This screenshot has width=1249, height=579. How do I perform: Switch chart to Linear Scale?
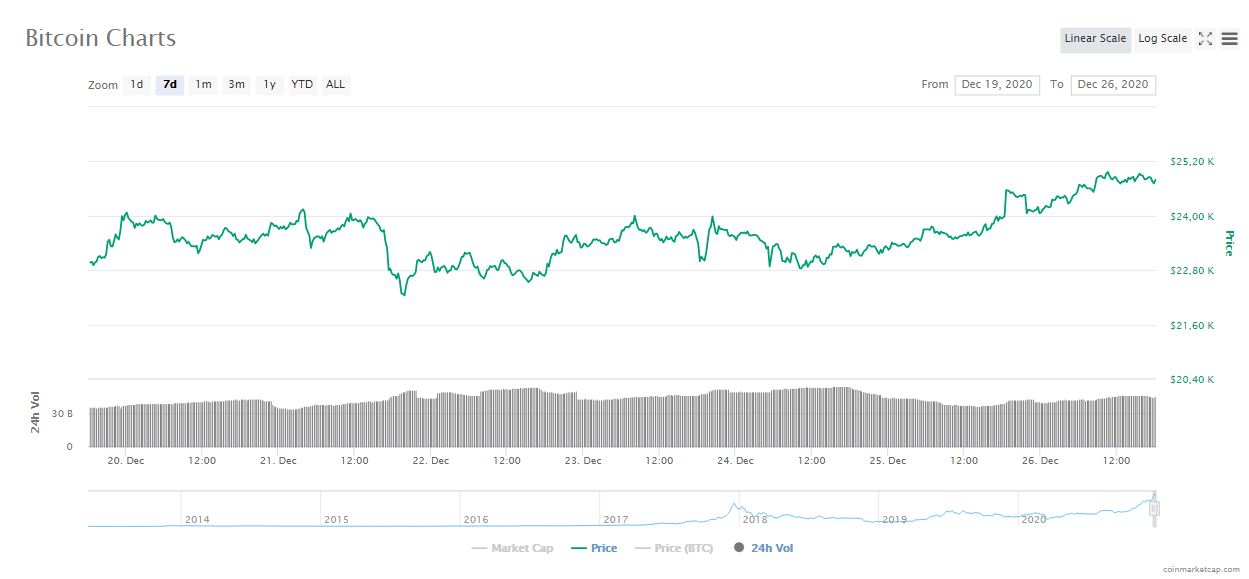click(x=1095, y=39)
